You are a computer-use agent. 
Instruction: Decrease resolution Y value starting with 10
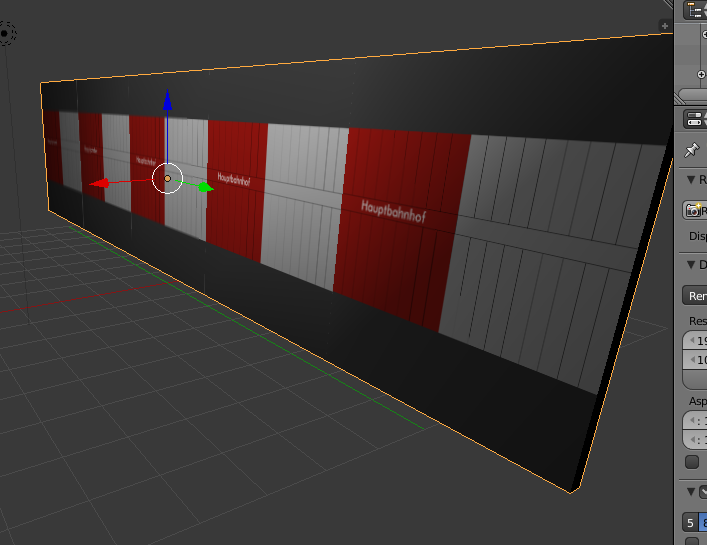click(692, 360)
